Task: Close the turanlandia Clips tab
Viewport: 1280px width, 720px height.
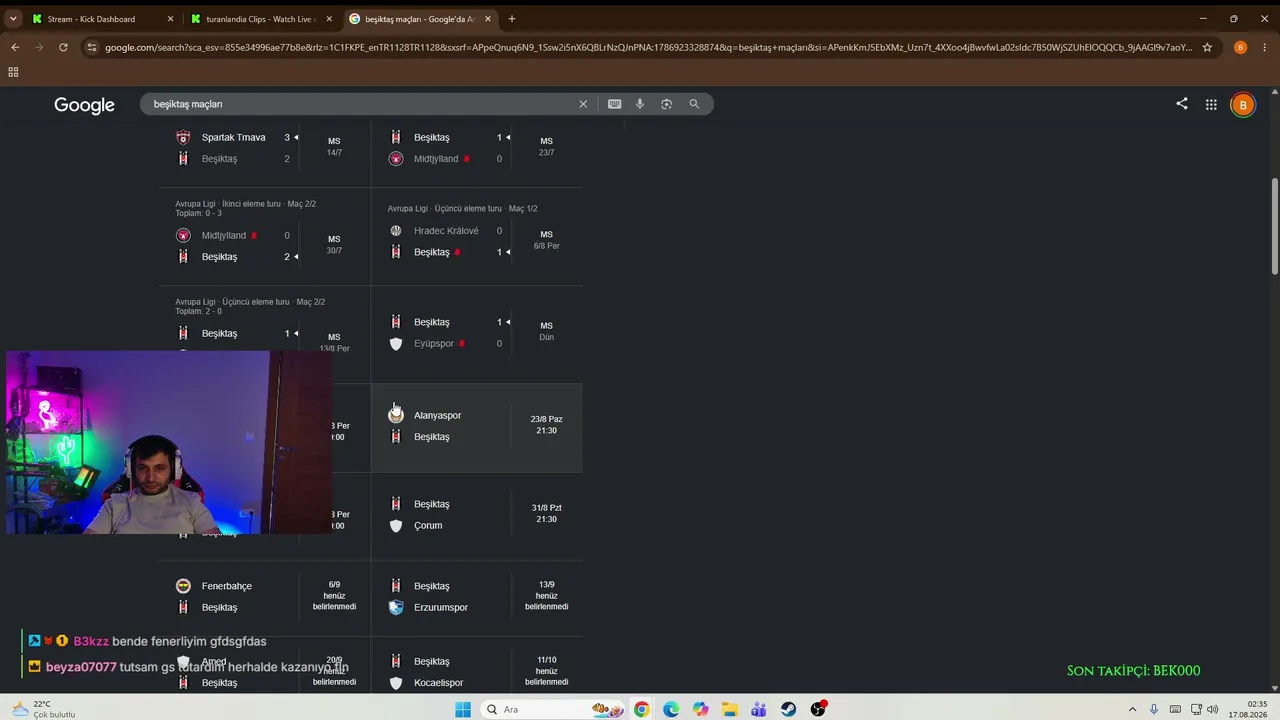Action: click(x=329, y=19)
